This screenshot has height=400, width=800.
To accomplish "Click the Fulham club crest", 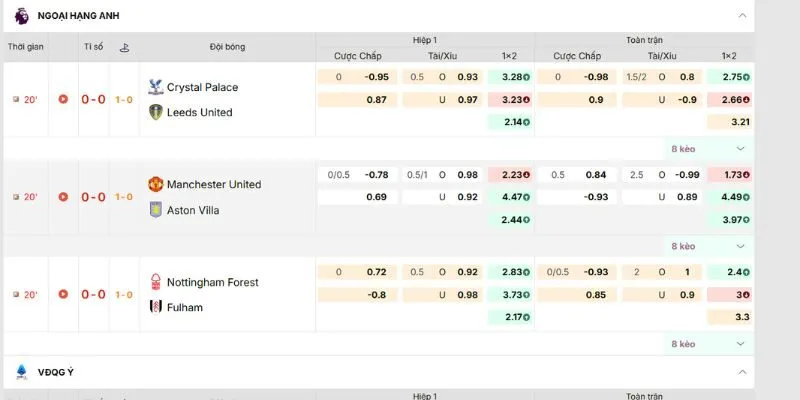I will 154,307.
